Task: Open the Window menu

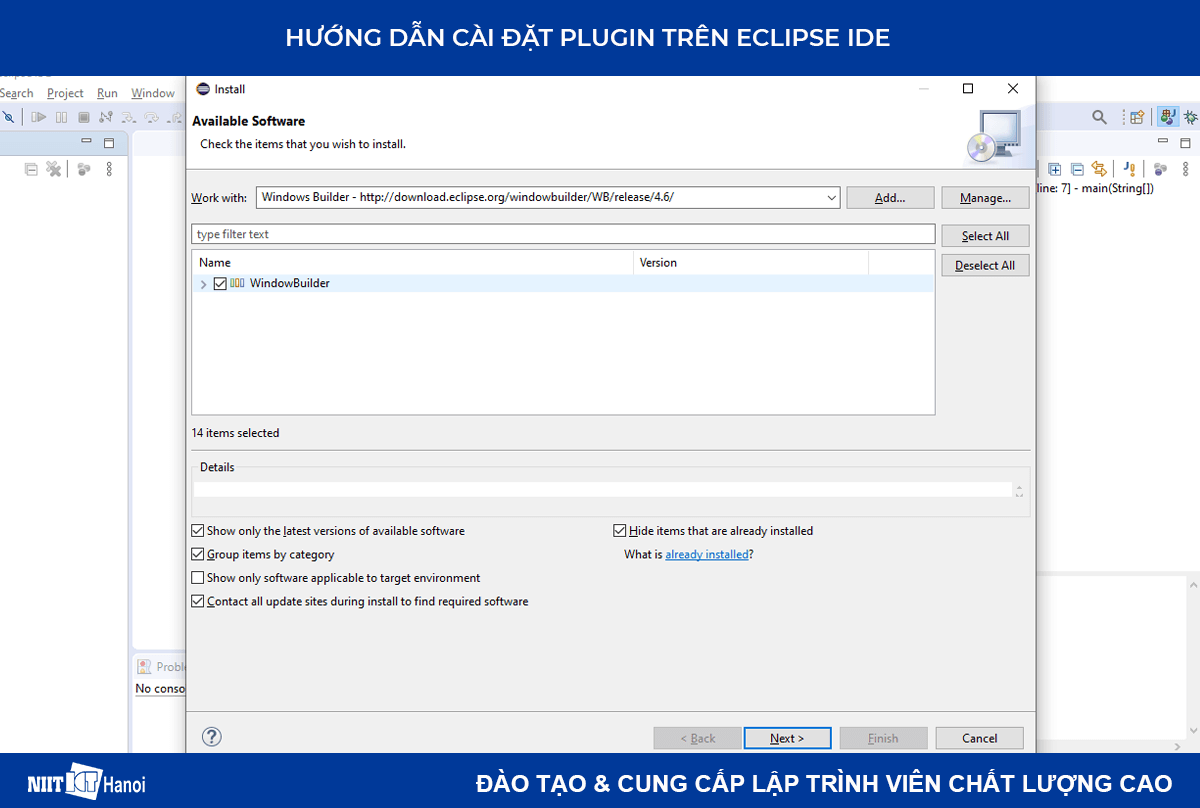Action: [x=152, y=92]
